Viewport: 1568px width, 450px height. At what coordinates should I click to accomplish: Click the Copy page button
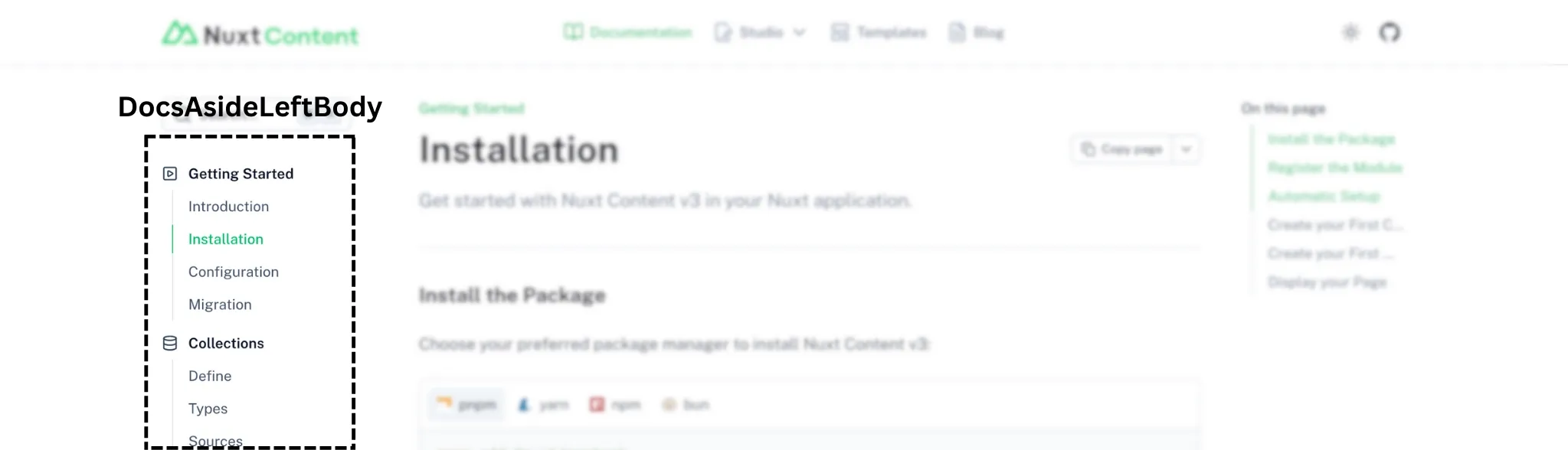click(1122, 149)
